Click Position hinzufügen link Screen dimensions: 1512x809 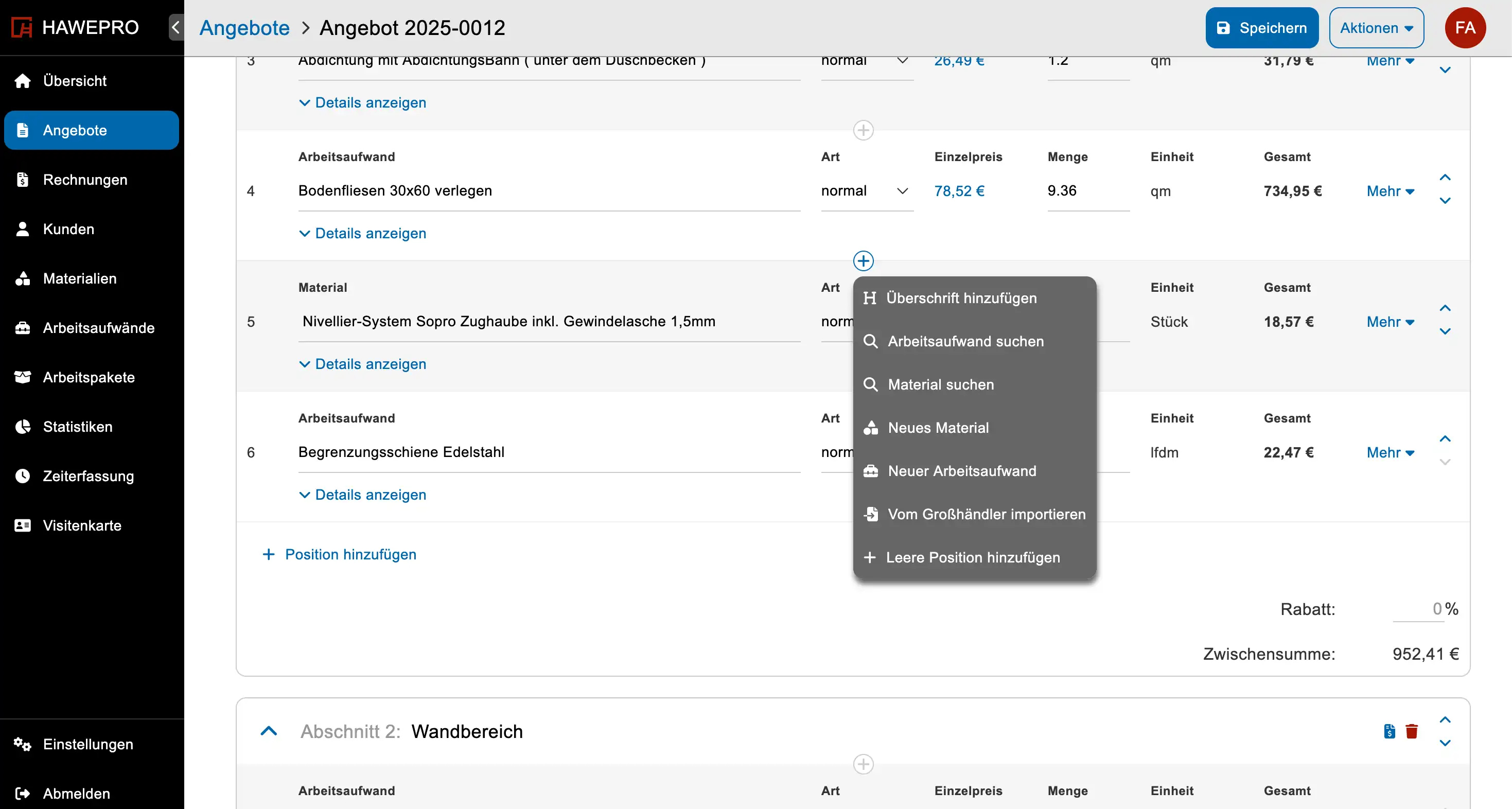coord(339,555)
